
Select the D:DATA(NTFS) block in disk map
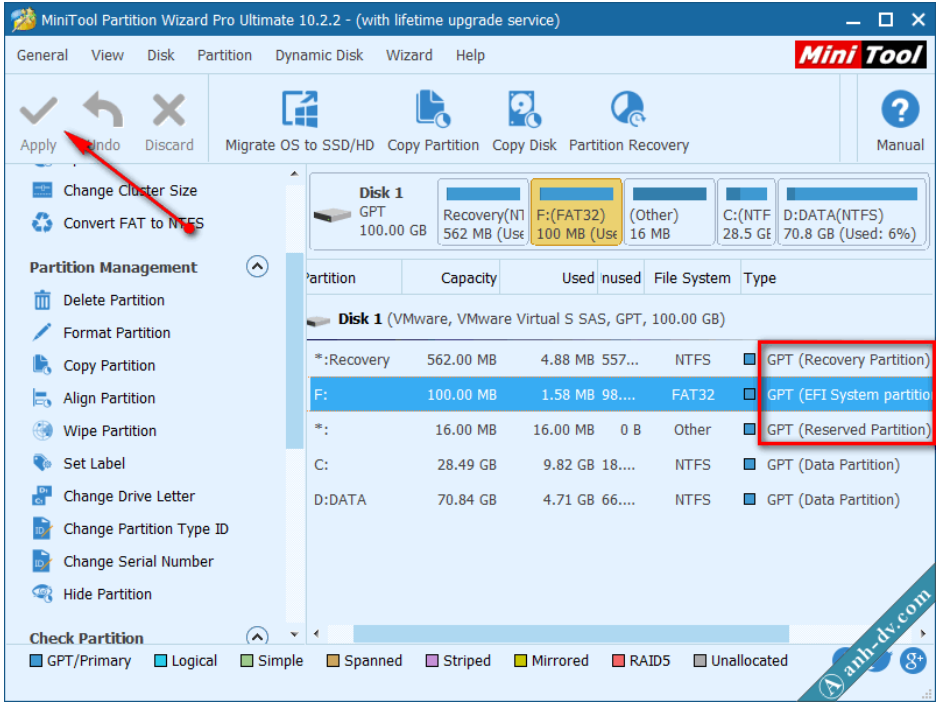point(852,212)
